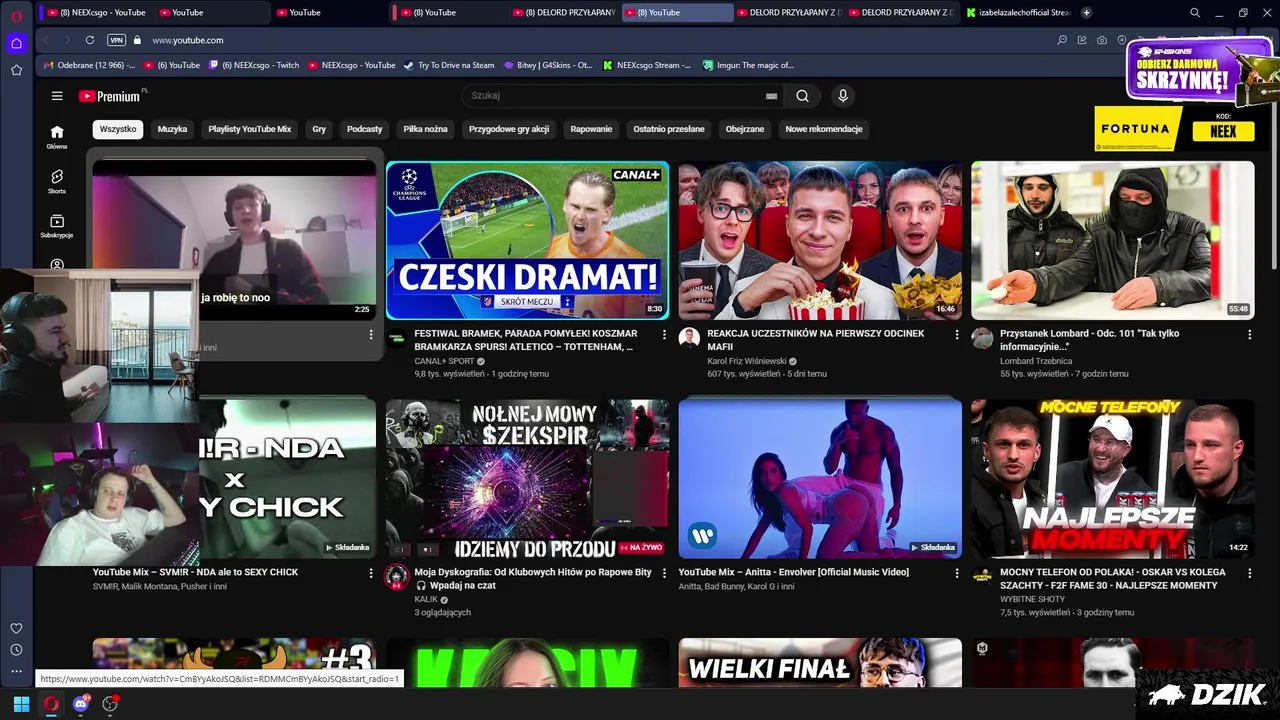Viewport: 1280px width, 720px height.
Task: Open tab search magnifier in title bar
Action: click(1194, 12)
